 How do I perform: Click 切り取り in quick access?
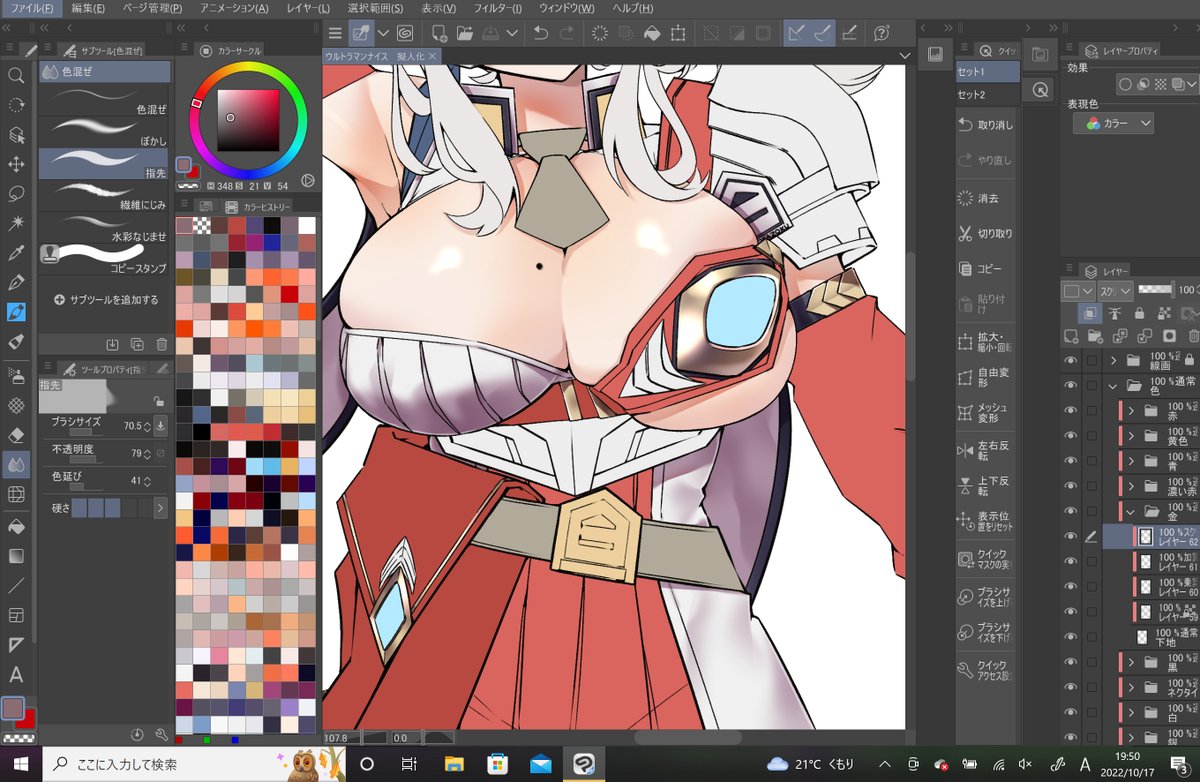pyautogui.click(x=987, y=233)
